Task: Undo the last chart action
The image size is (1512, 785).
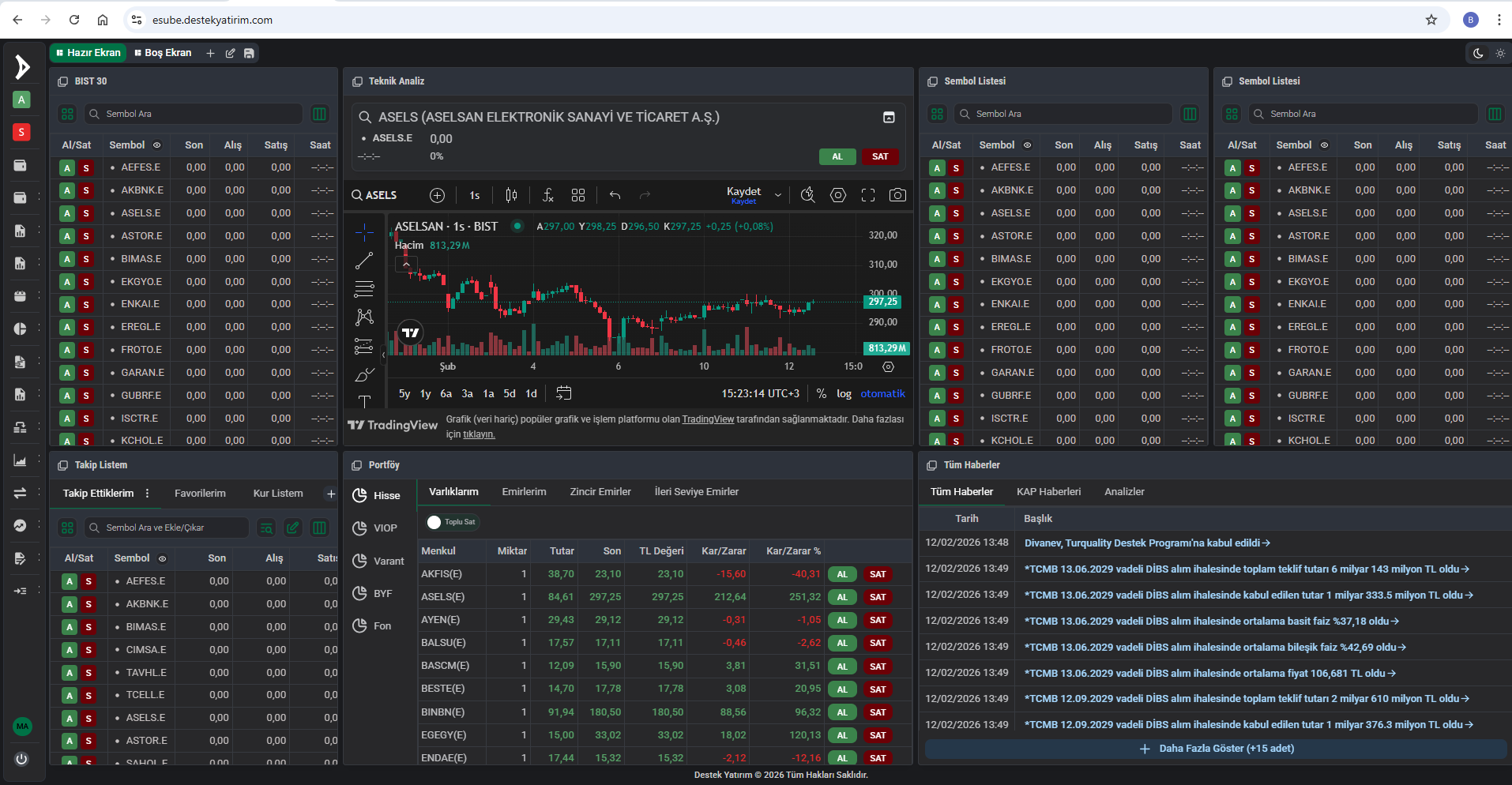Action: pos(615,195)
